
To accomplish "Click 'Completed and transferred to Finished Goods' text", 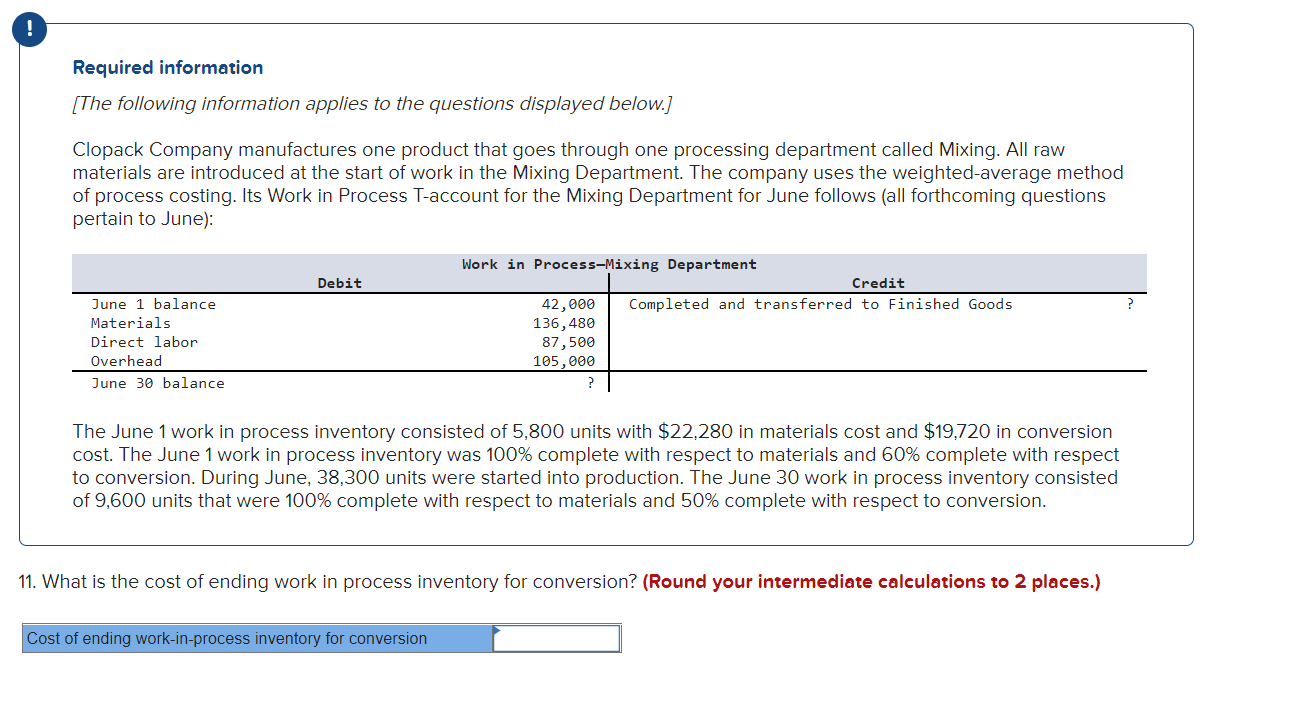I will (x=820, y=304).
